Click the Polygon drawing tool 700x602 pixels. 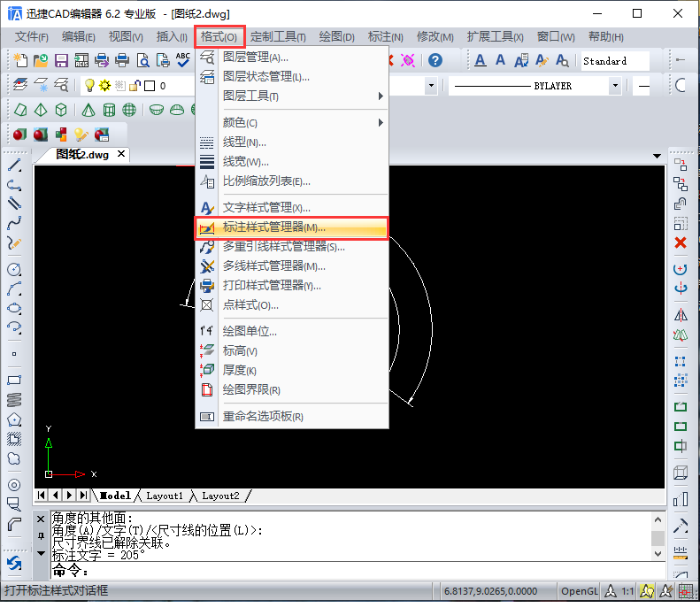(x=14, y=420)
